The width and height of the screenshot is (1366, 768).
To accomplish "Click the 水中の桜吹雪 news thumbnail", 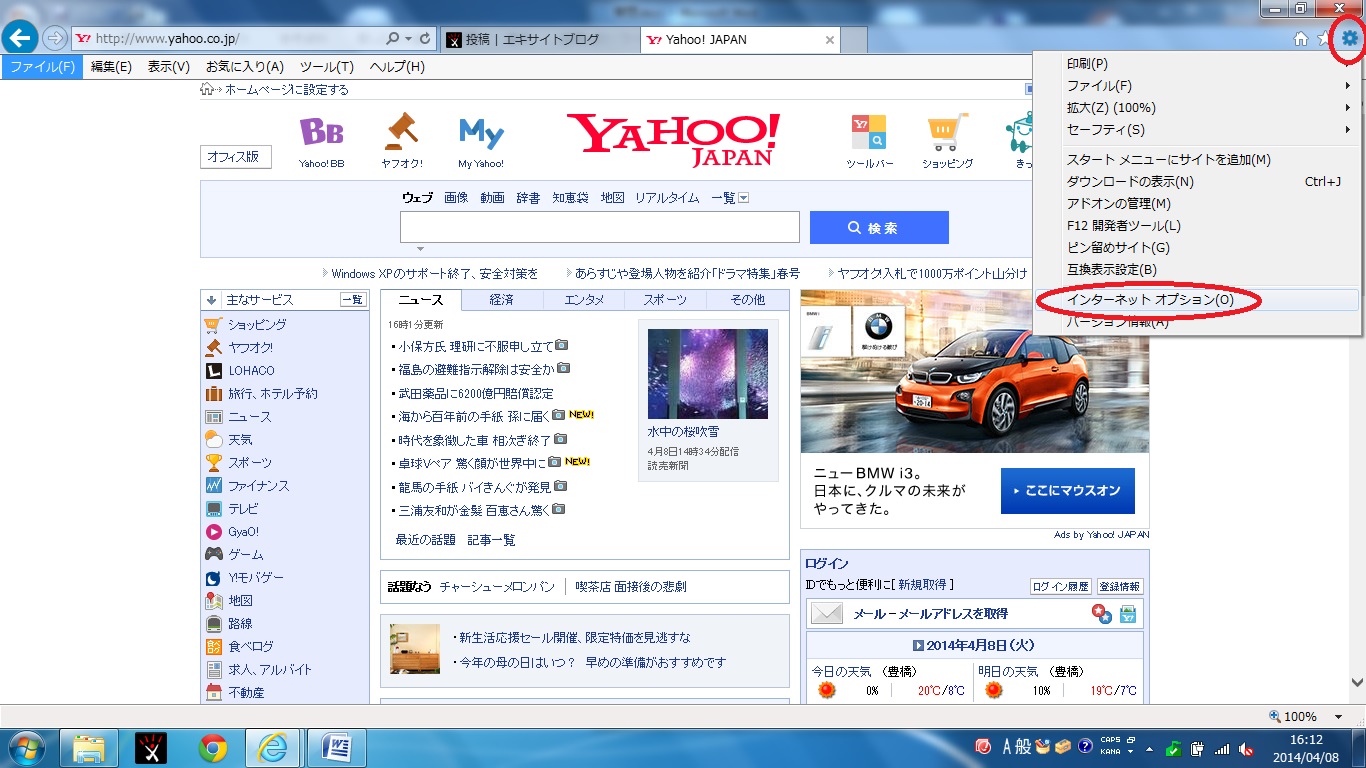I will coord(708,374).
